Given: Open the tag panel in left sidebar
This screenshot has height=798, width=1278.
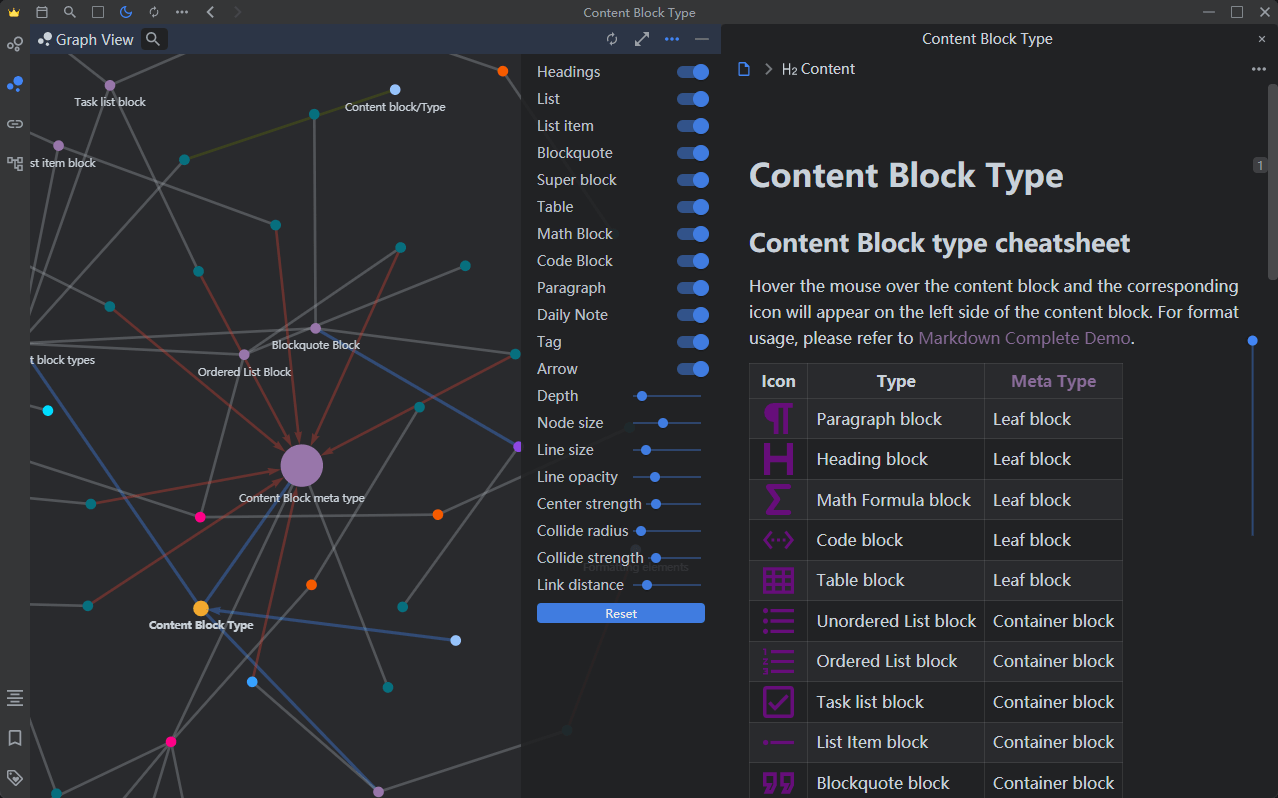Looking at the screenshot, I should click(x=15, y=777).
